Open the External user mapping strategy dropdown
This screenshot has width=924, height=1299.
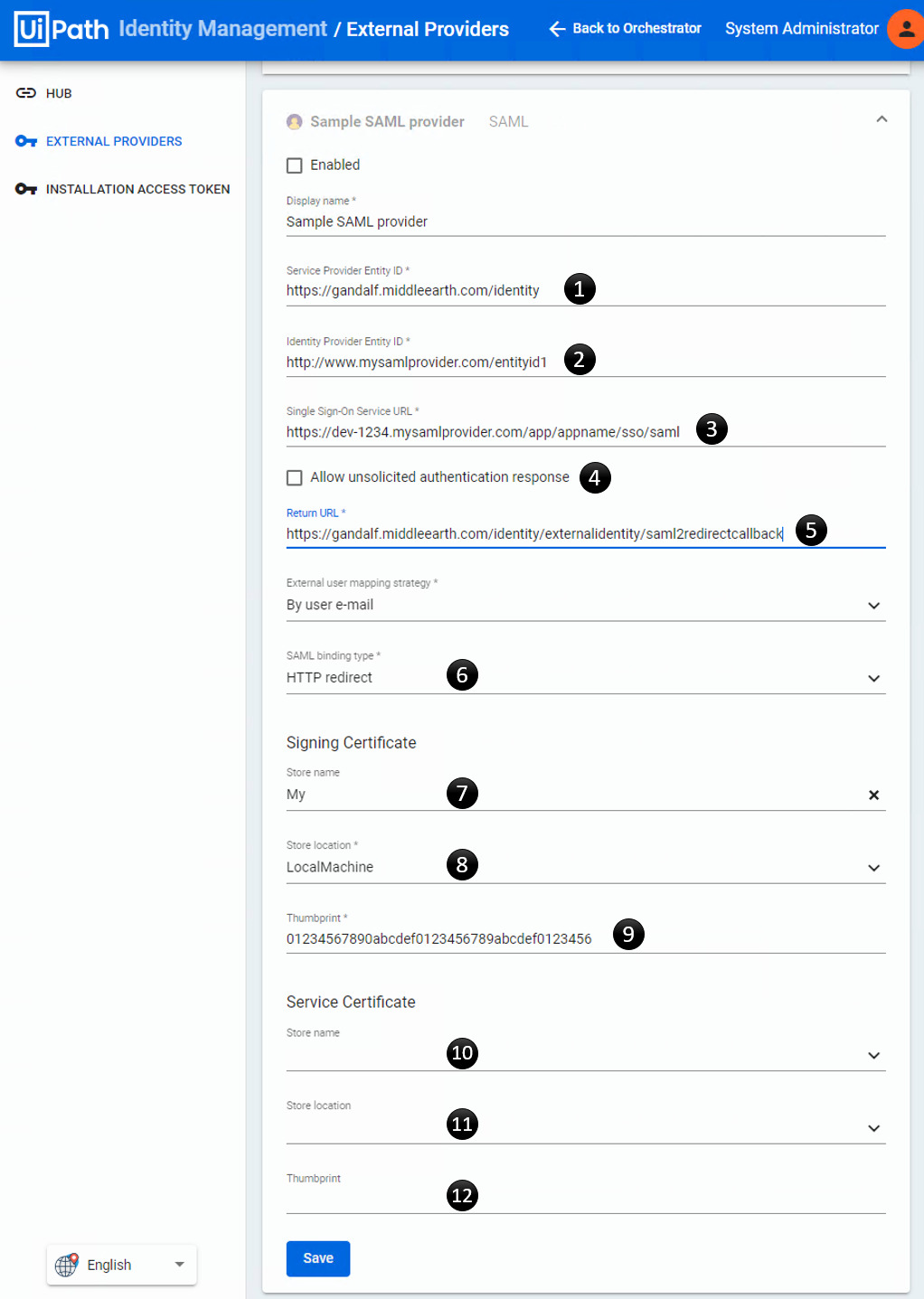(x=873, y=606)
